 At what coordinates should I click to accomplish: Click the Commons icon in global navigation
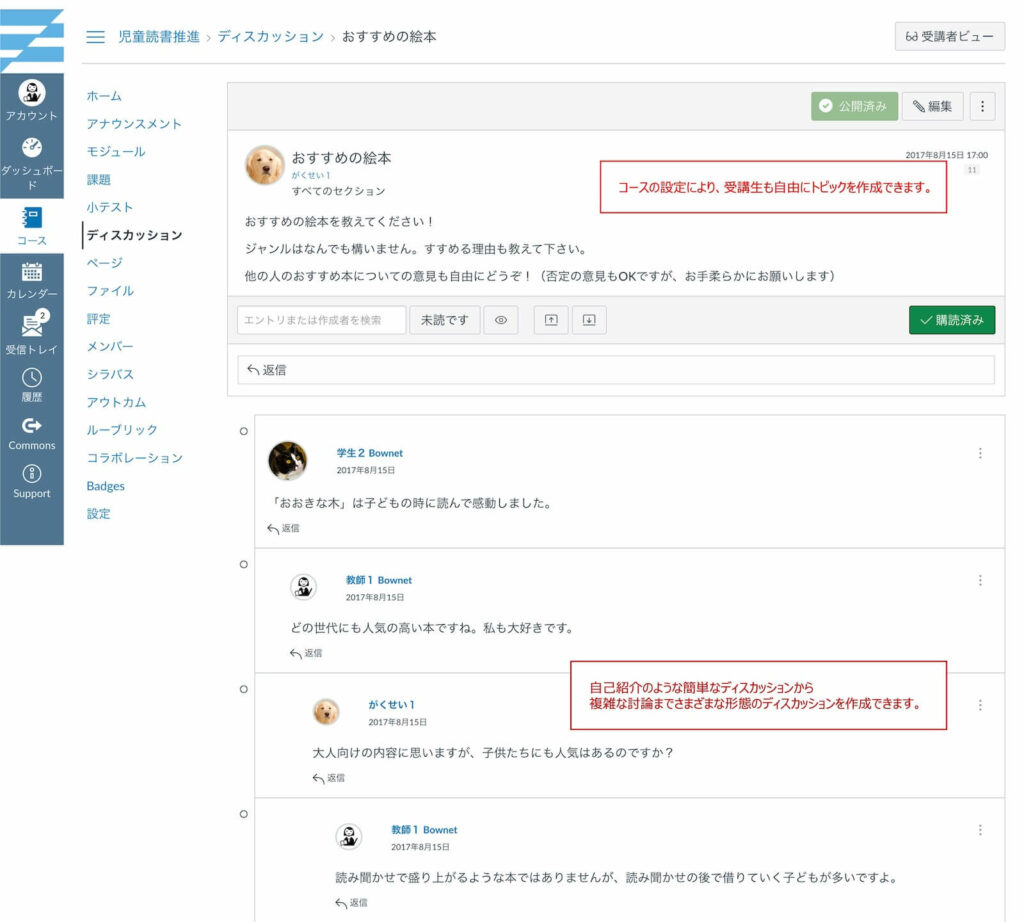pos(31,427)
